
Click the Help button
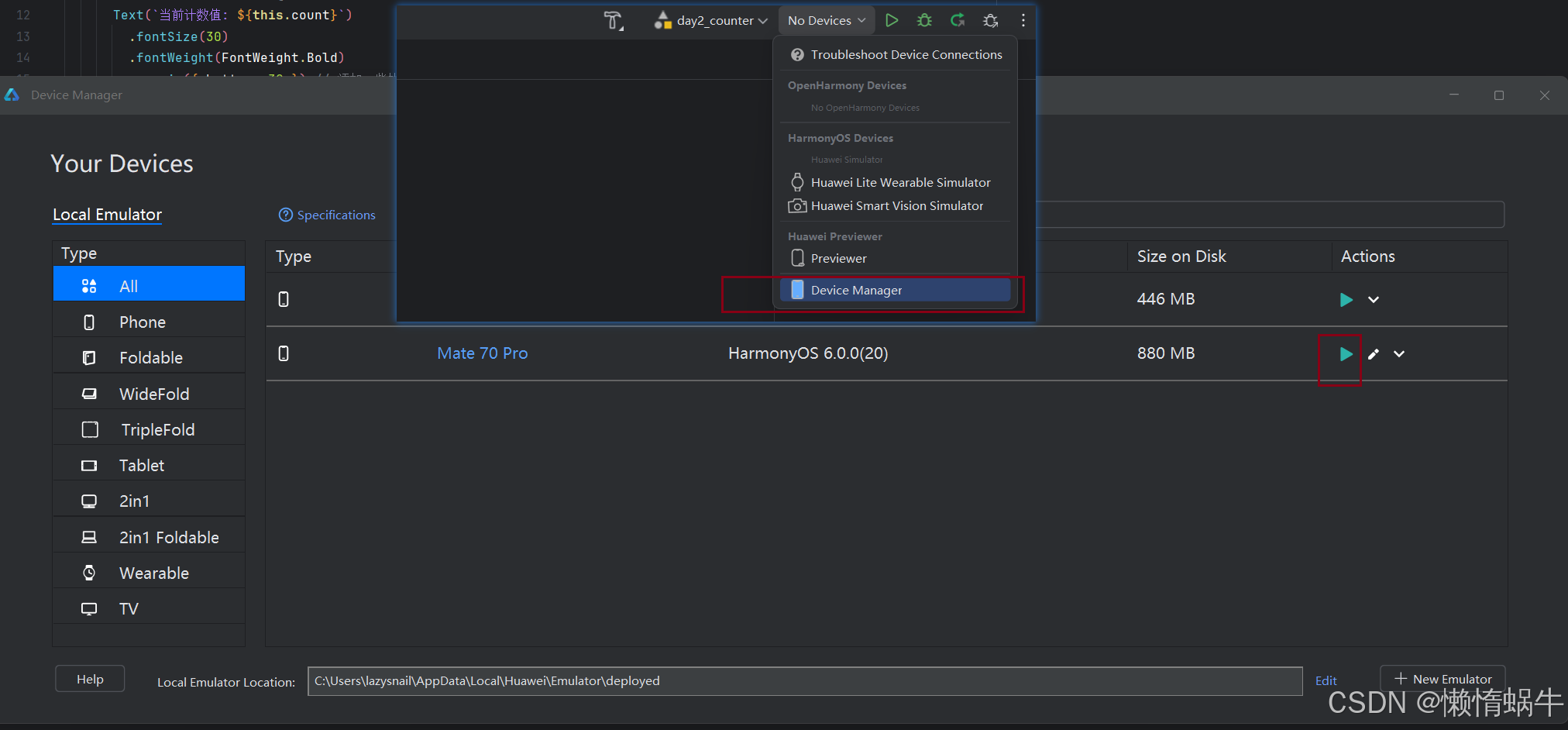tap(90, 679)
